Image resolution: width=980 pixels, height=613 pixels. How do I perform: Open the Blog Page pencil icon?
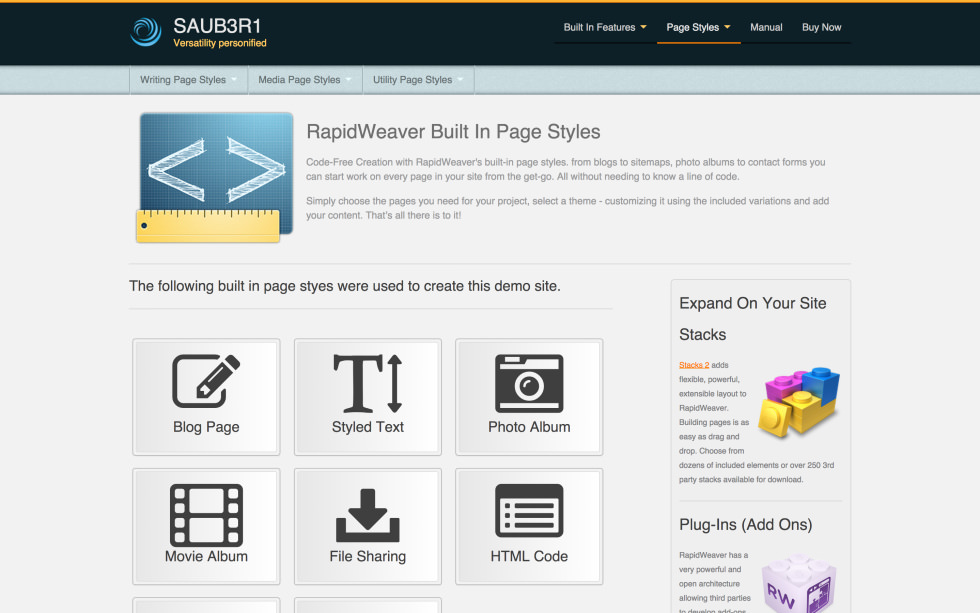tap(206, 381)
